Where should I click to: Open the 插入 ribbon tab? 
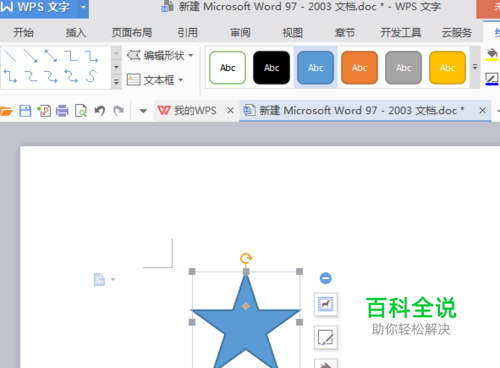76,33
